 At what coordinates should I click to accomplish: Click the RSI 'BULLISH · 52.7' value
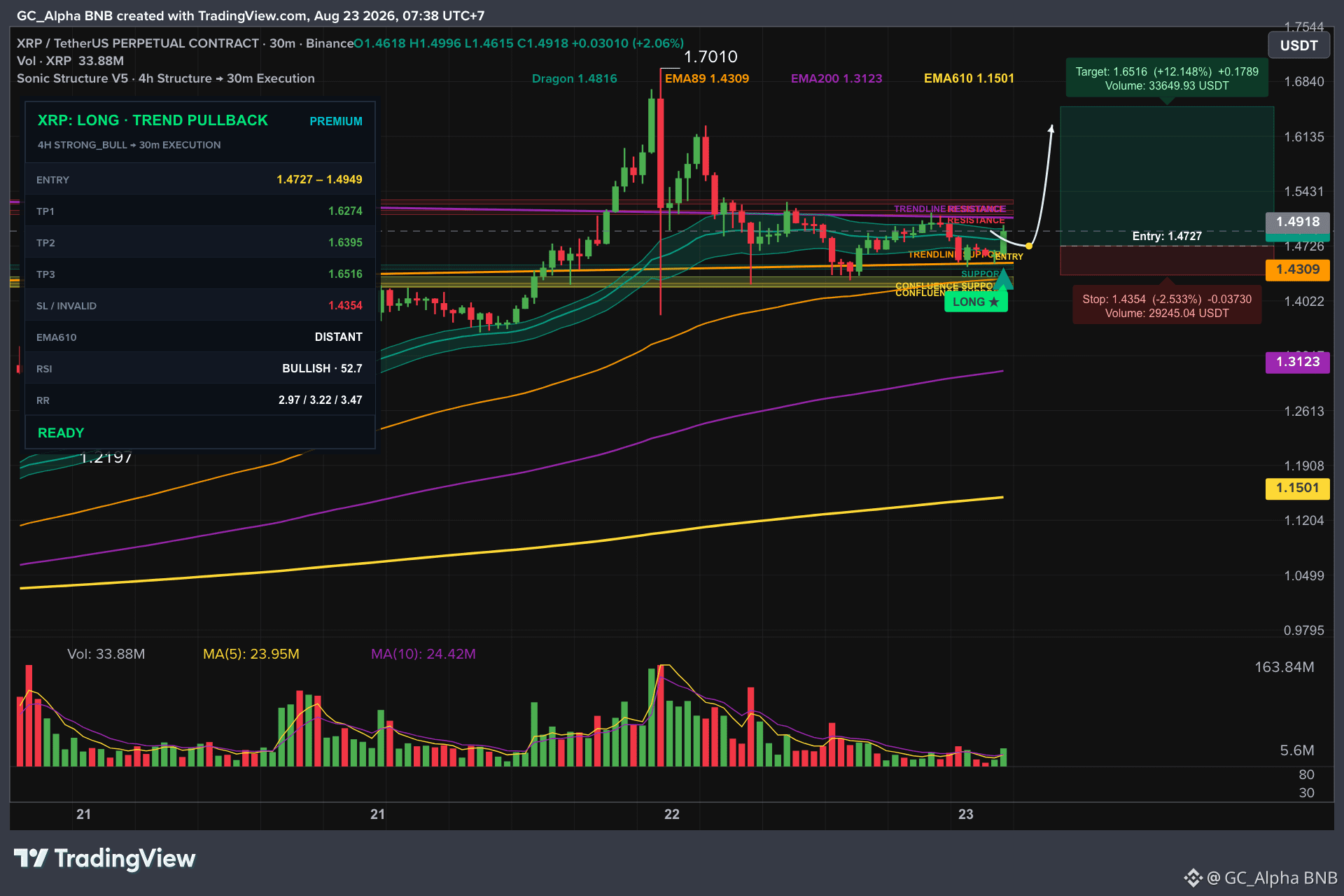pyautogui.click(x=322, y=368)
